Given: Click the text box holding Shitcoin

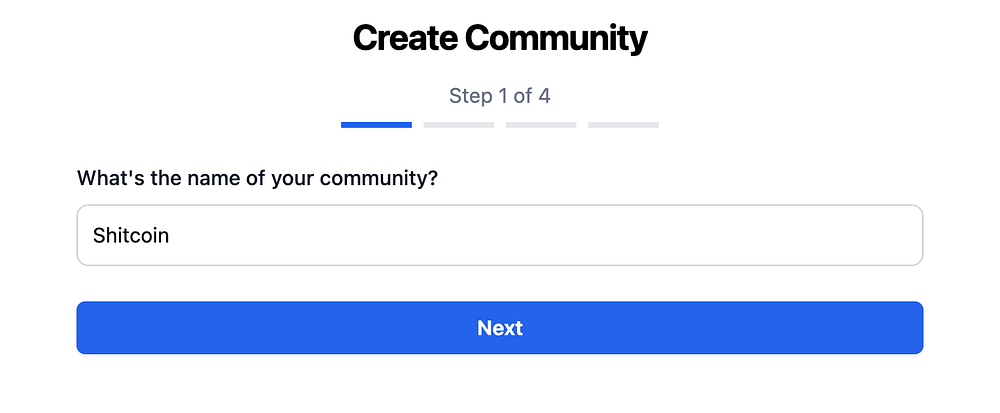Looking at the screenshot, I should click(x=499, y=235).
